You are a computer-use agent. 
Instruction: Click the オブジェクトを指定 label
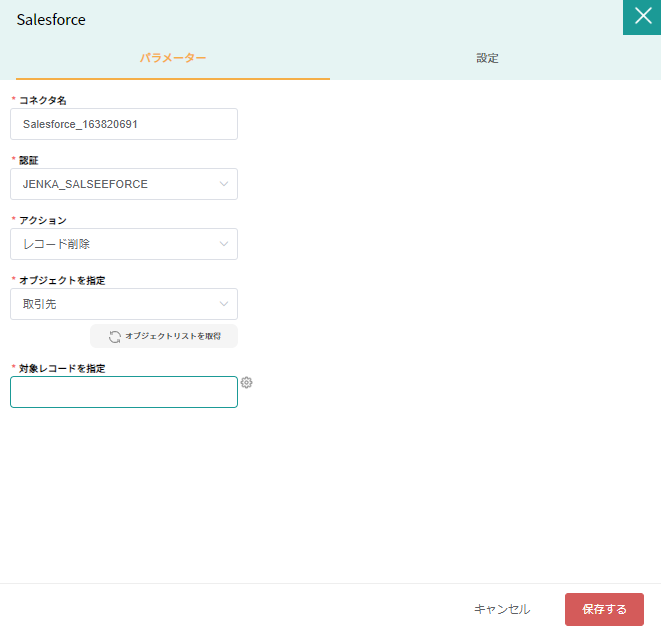62,280
